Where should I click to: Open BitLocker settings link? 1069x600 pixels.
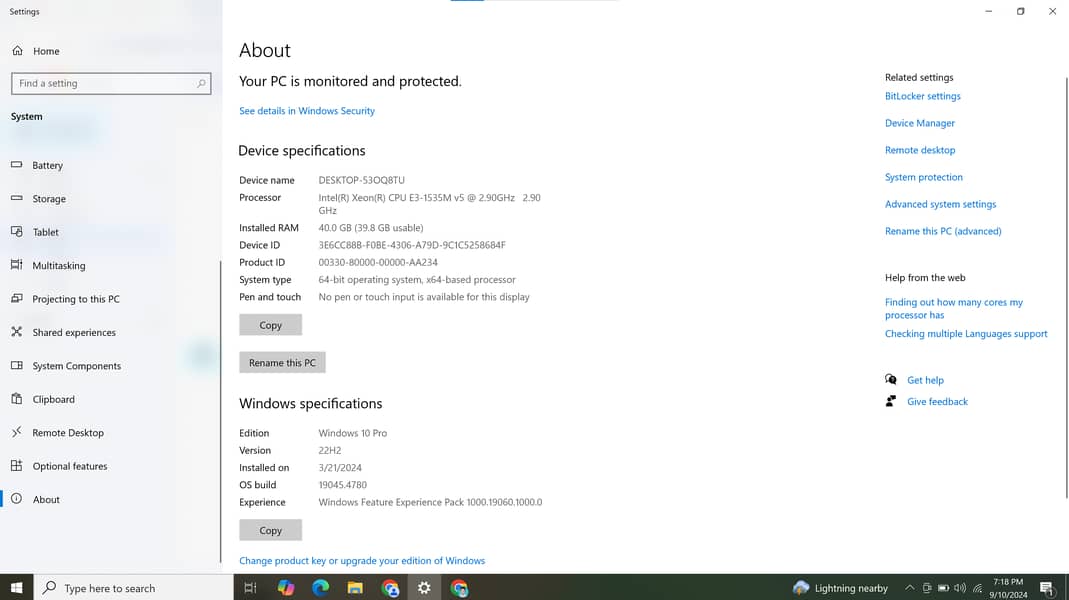[x=922, y=96]
